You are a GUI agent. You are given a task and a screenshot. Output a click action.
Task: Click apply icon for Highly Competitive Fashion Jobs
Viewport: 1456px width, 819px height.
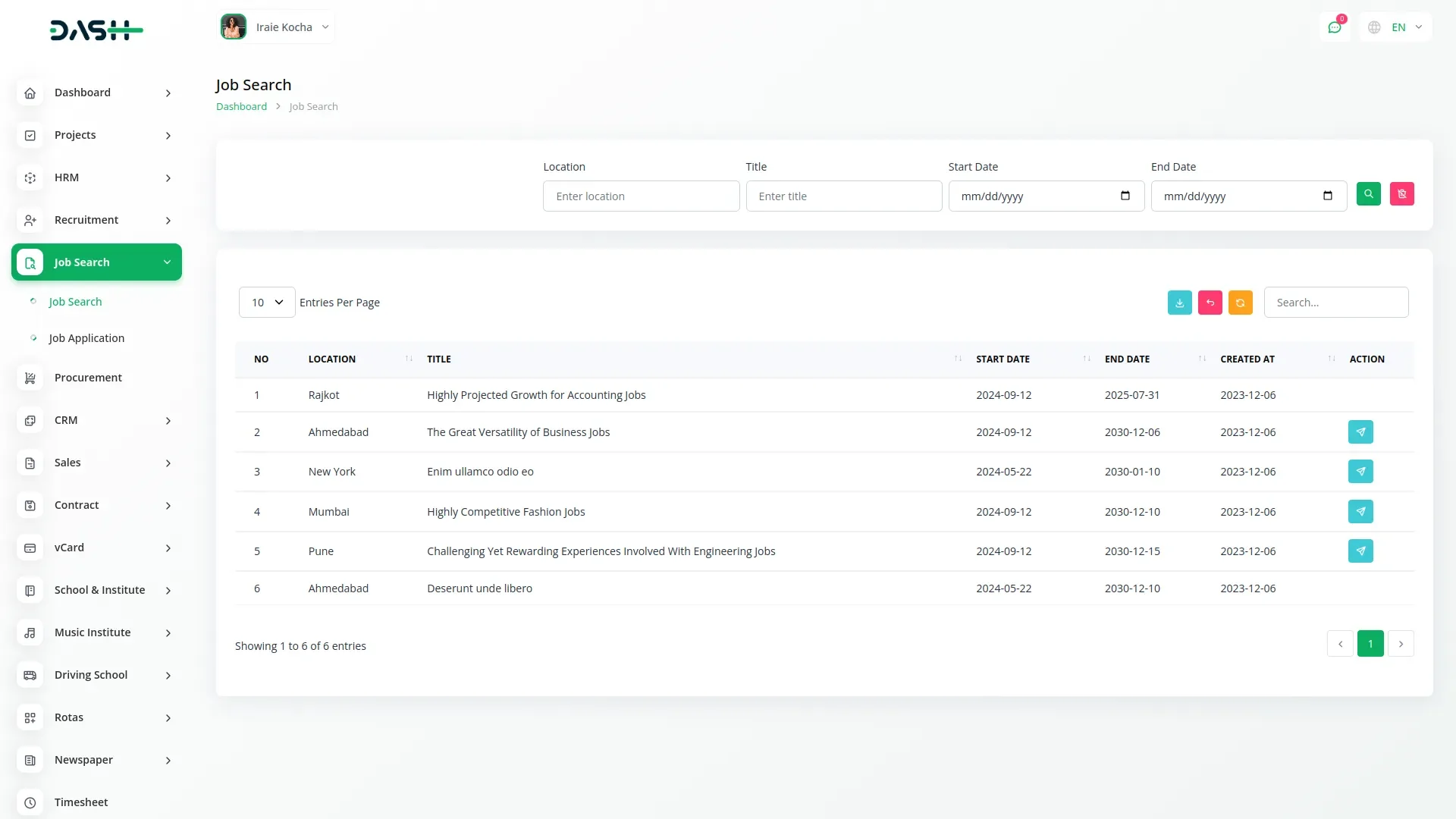[1360, 512]
